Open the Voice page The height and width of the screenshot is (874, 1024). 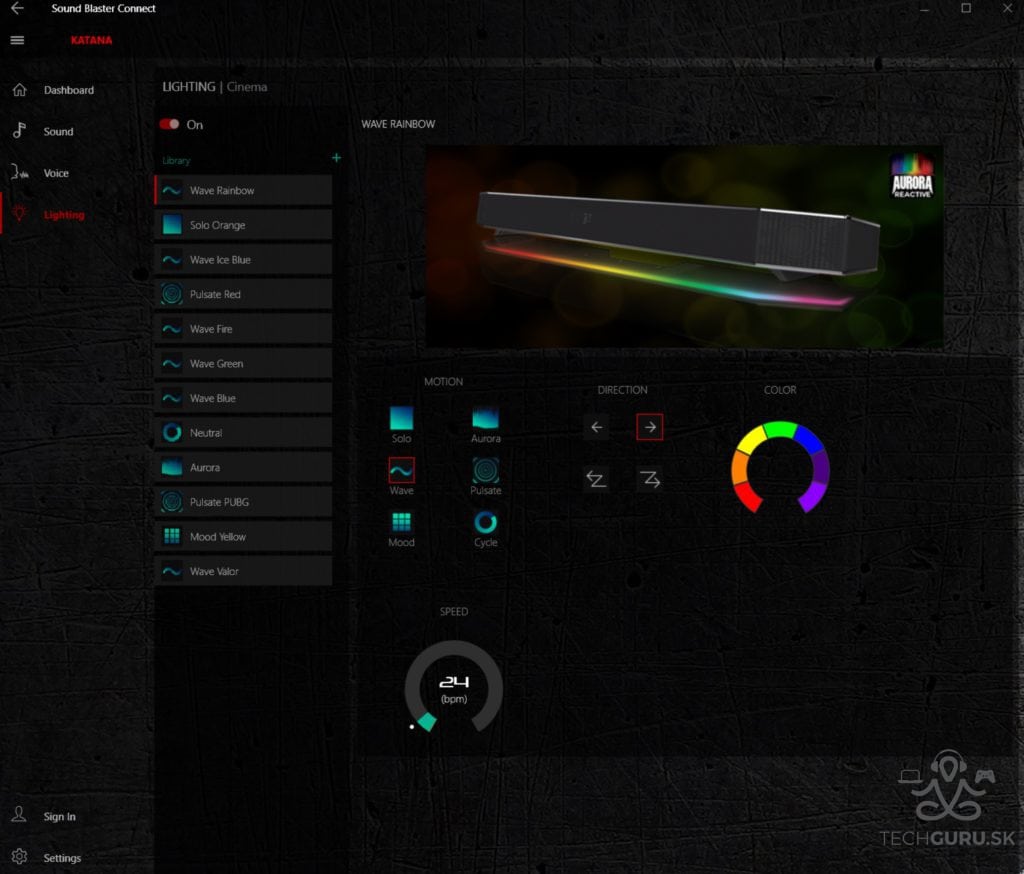tap(56, 173)
